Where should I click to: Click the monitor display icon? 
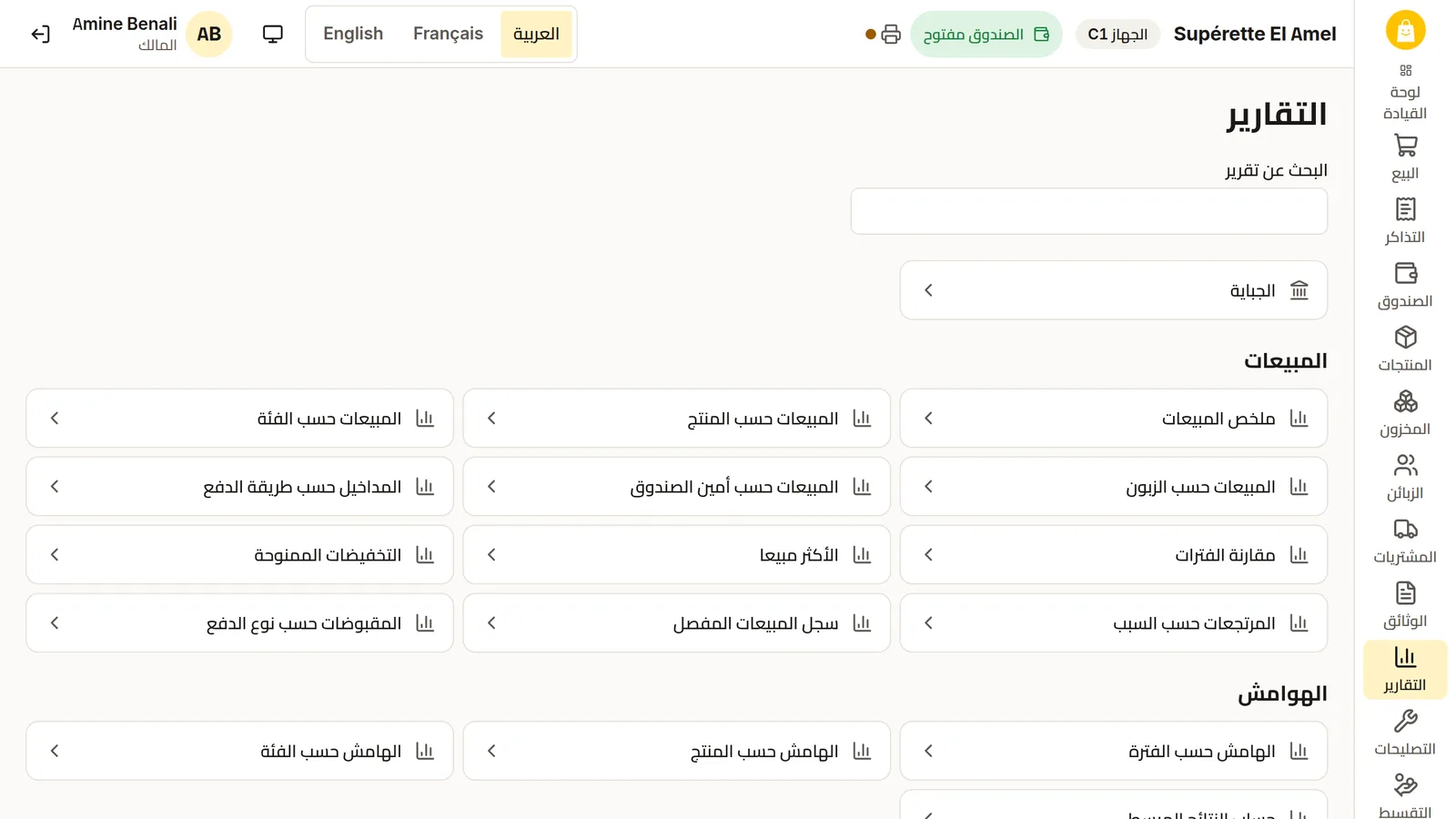pyautogui.click(x=273, y=35)
